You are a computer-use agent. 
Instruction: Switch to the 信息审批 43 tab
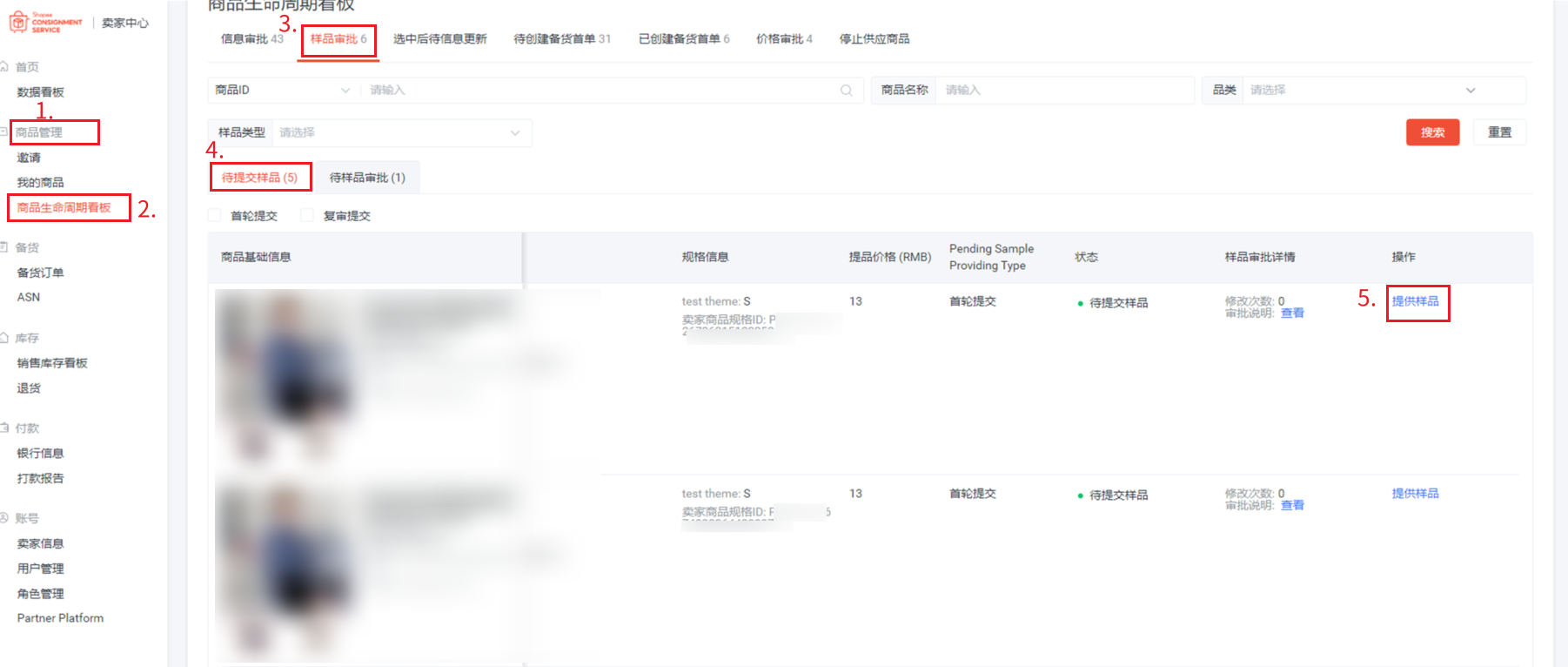click(252, 39)
